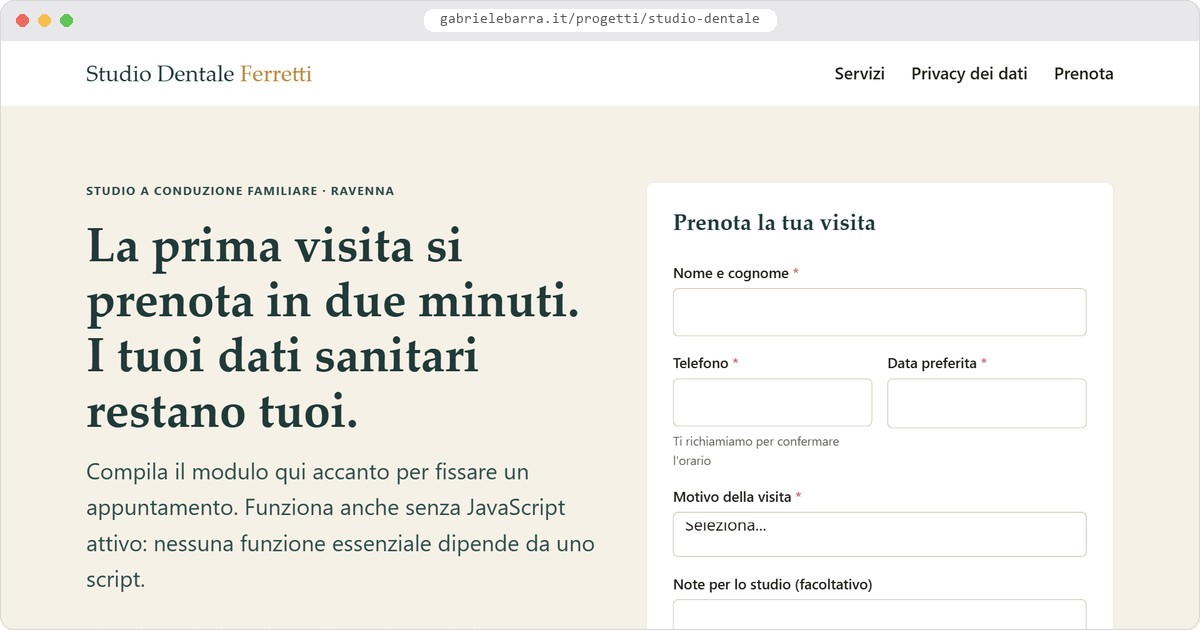Click the Studio Dentale Ferretti logo
This screenshot has height=630, width=1200.
click(x=199, y=74)
